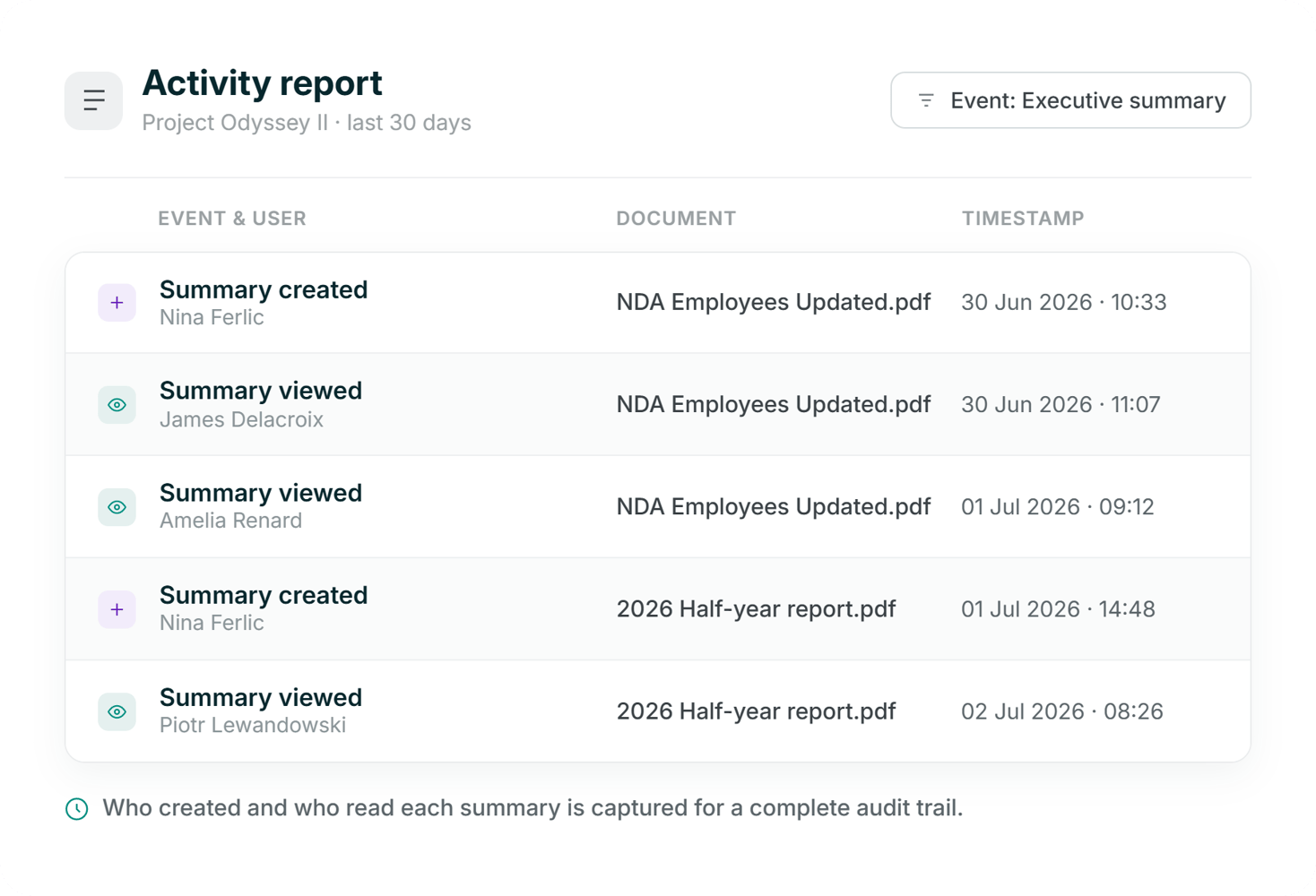The height and width of the screenshot is (896, 1316).
Task: Select Summary created at 30 Jun 10:33
Action: pyautogui.click(x=264, y=289)
